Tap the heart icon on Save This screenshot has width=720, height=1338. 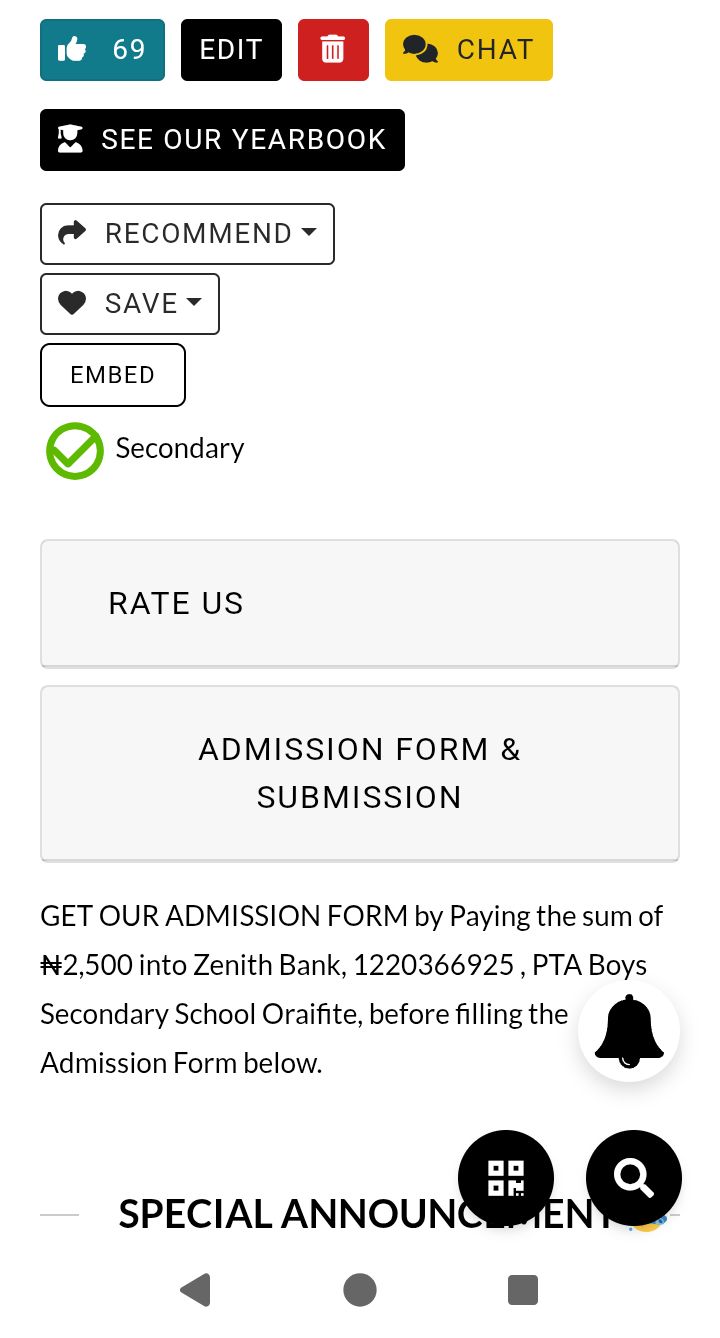(x=72, y=303)
